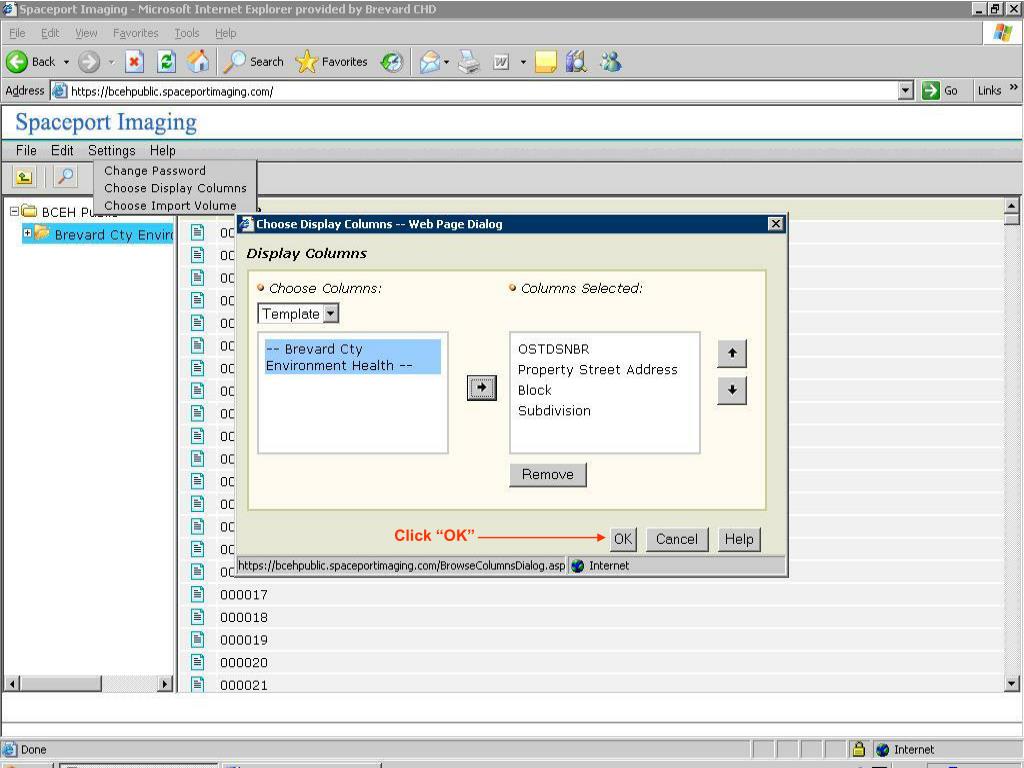Close the Choose Display Columns dialog

(775, 224)
